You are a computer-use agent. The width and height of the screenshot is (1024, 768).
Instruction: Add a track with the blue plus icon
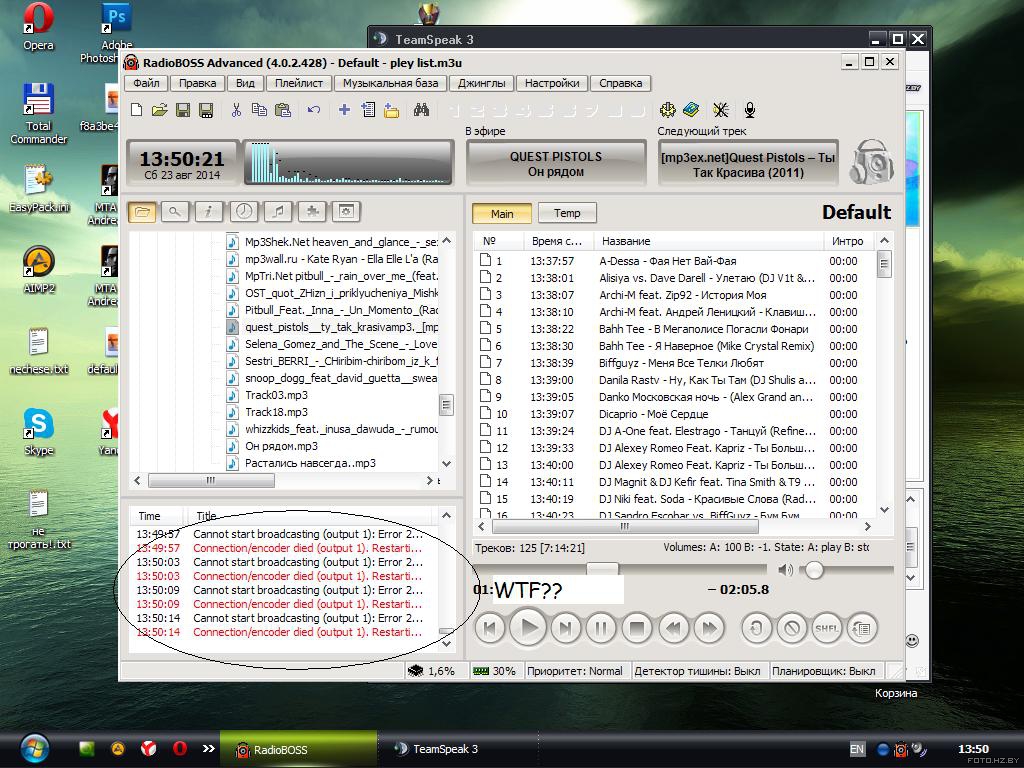click(x=344, y=110)
